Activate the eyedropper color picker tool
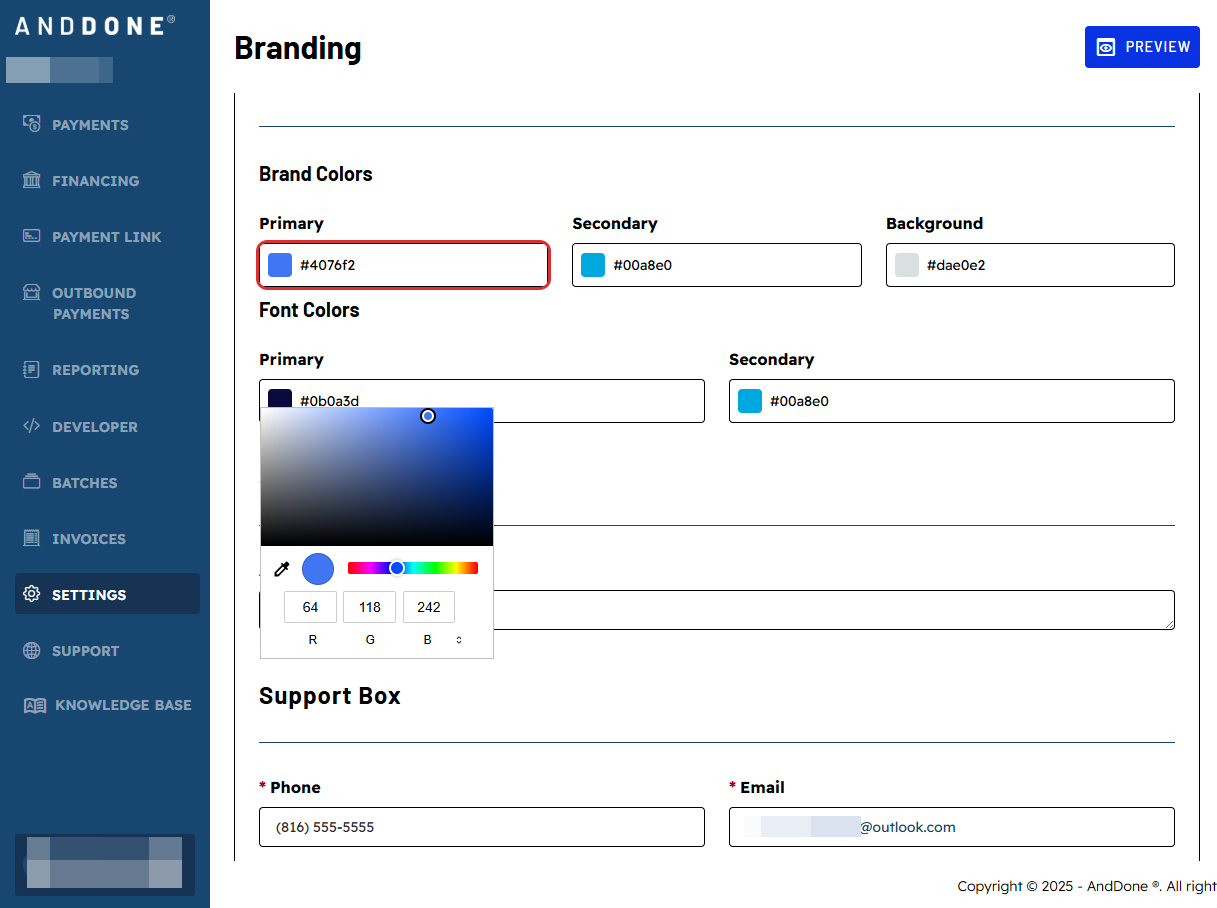1217x908 pixels. point(281,568)
